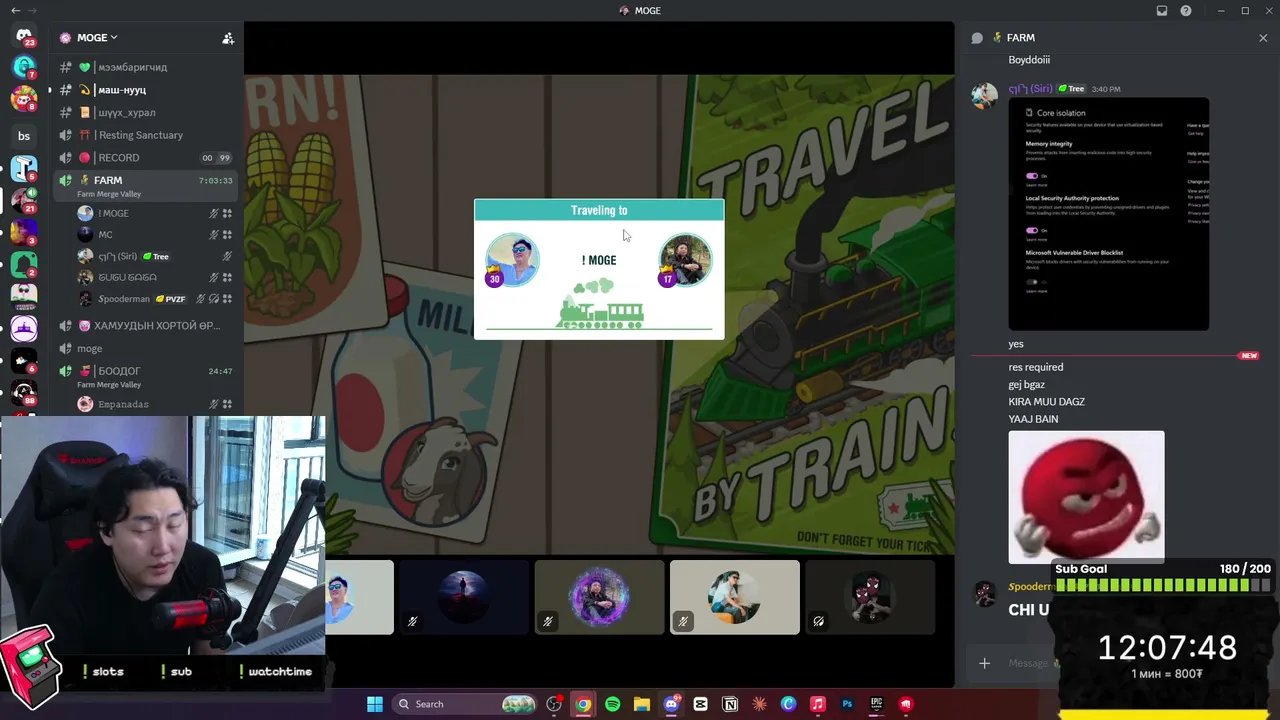
Task: Open Apple Music from the taskbar
Action: point(818,704)
